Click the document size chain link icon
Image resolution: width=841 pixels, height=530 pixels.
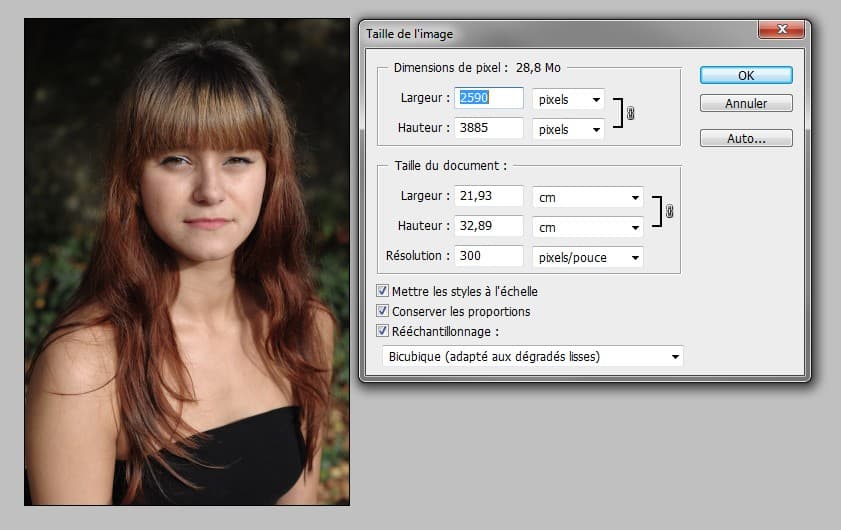coord(669,211)
